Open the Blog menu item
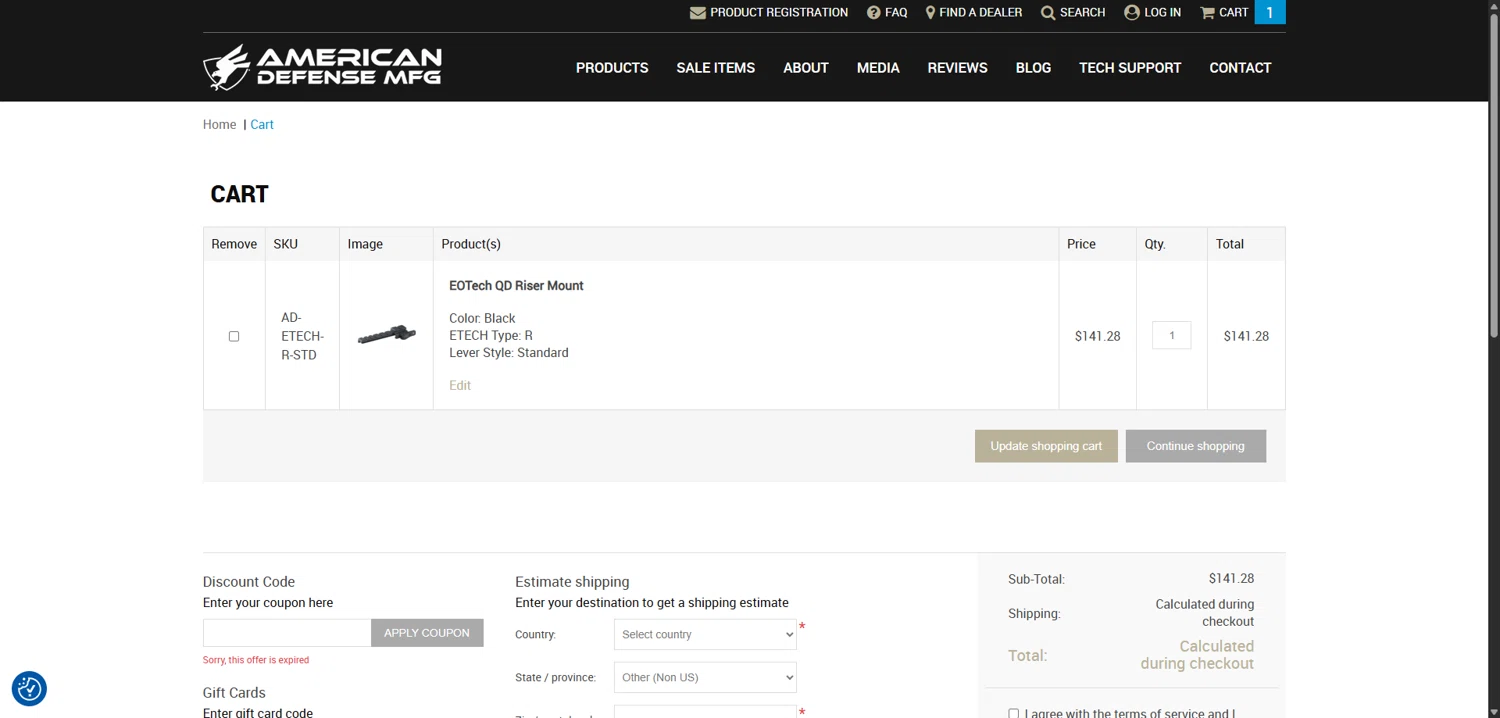 (x=1033, y=68)
